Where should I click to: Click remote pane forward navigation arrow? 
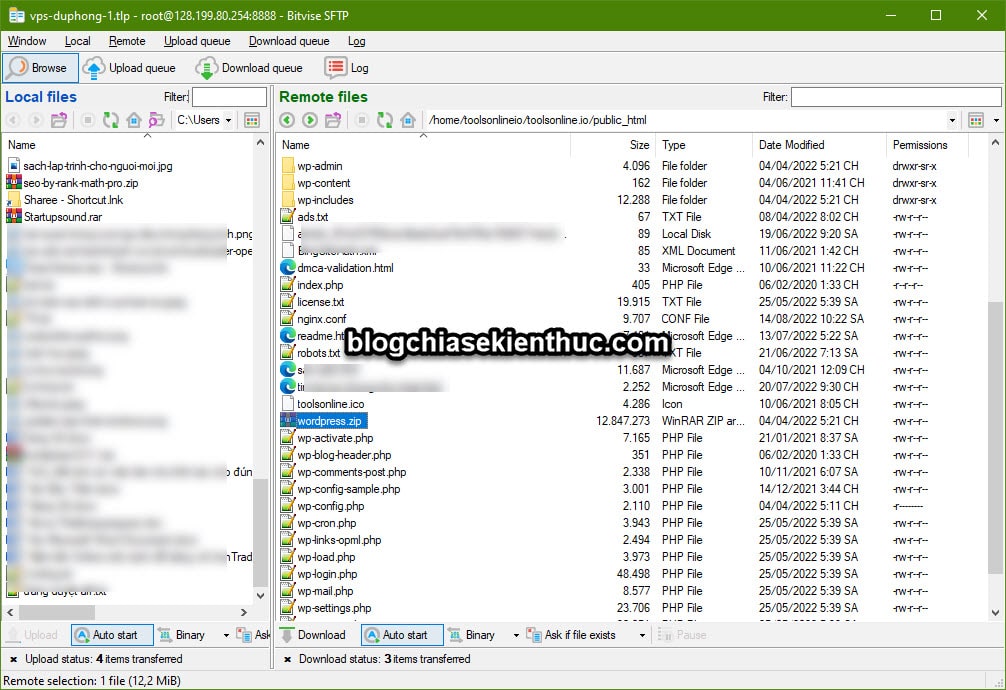point(310,120)
